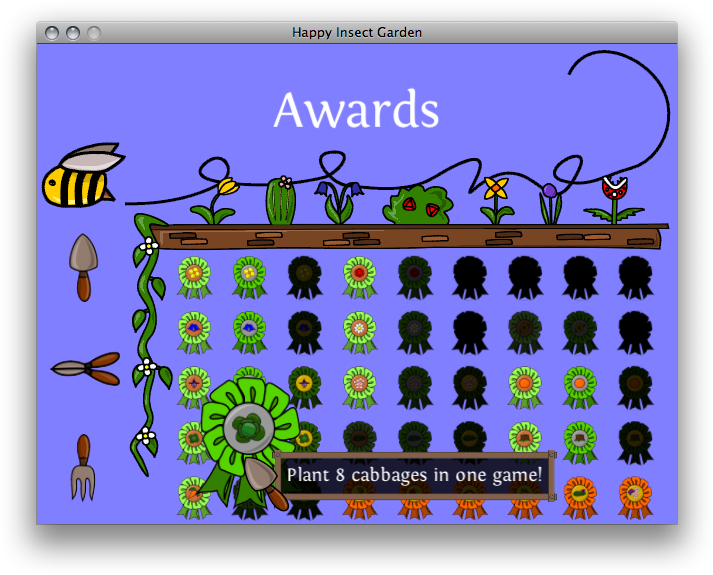This screenshot has height=575, width=713.
Task: Click the purple bulb flower
Action: (550, 203)
